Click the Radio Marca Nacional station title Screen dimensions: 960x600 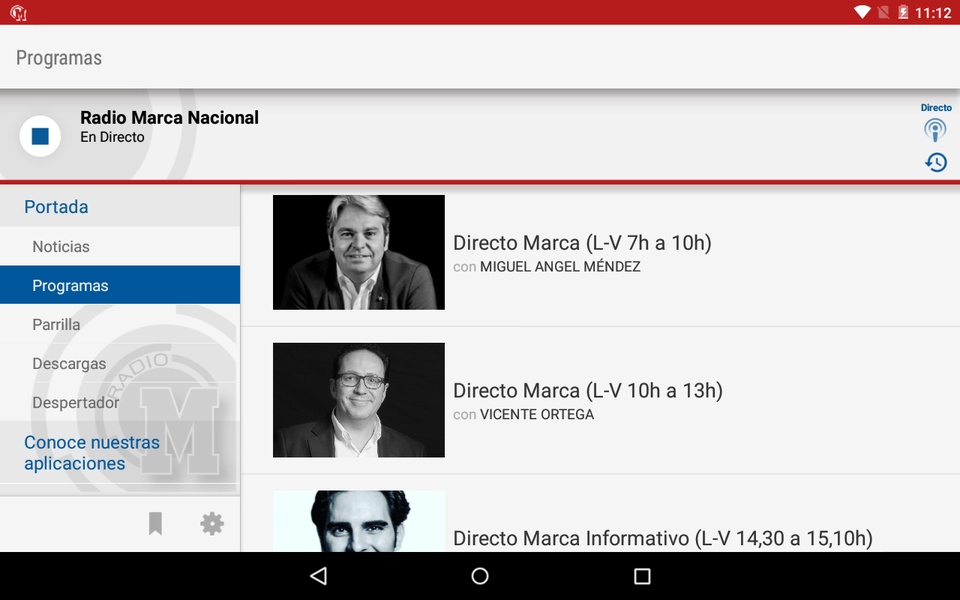(170, 118)
